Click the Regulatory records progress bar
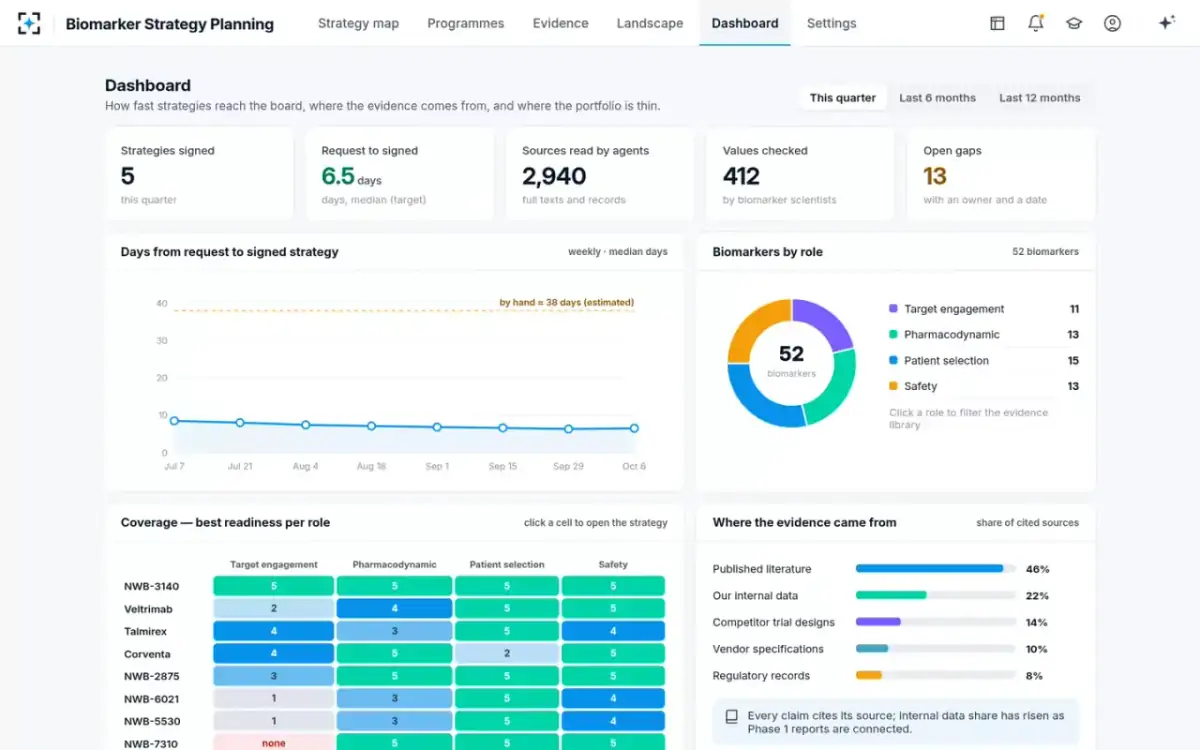Screen dimensions: 1200x750 pyautogui.click(x=936, y=675)
